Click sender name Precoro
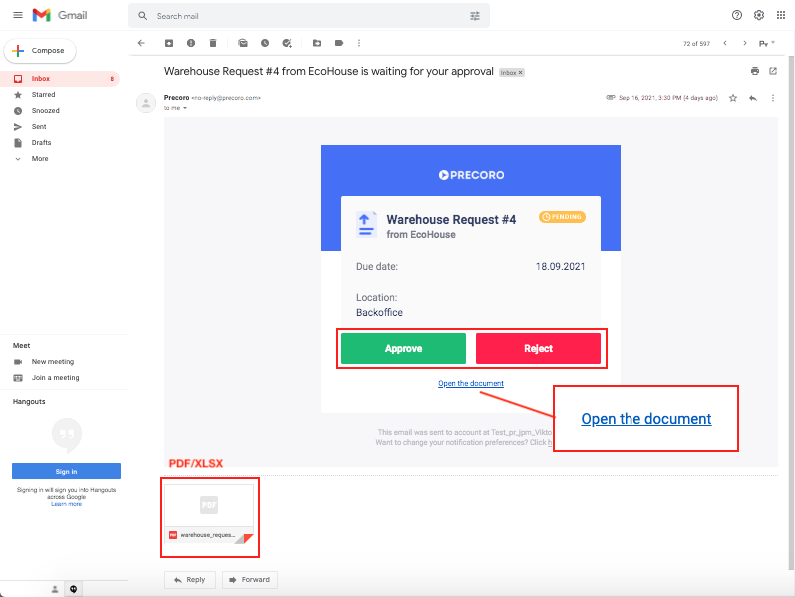795x597 pixels. 176,97
